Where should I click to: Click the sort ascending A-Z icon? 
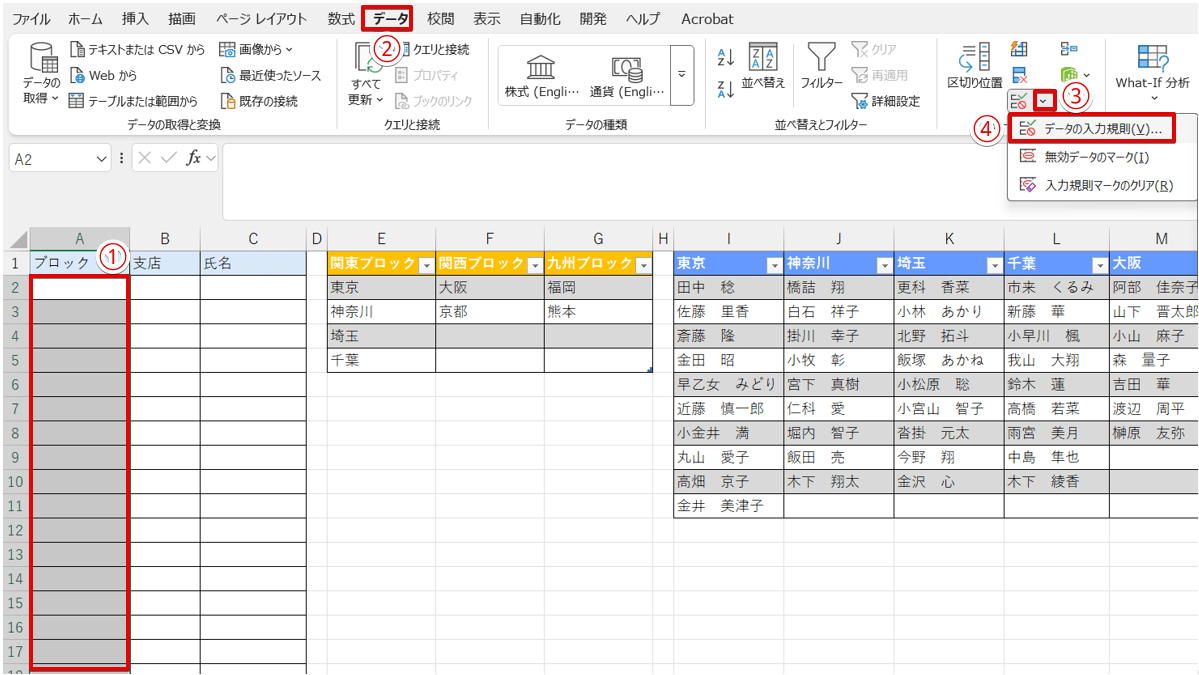coord(726,58)
